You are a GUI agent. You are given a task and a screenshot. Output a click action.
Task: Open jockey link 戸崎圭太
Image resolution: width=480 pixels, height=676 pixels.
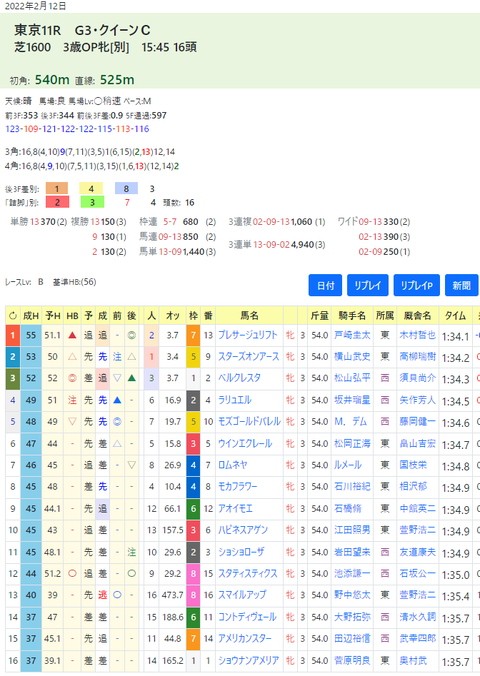(x=352, y=335)
